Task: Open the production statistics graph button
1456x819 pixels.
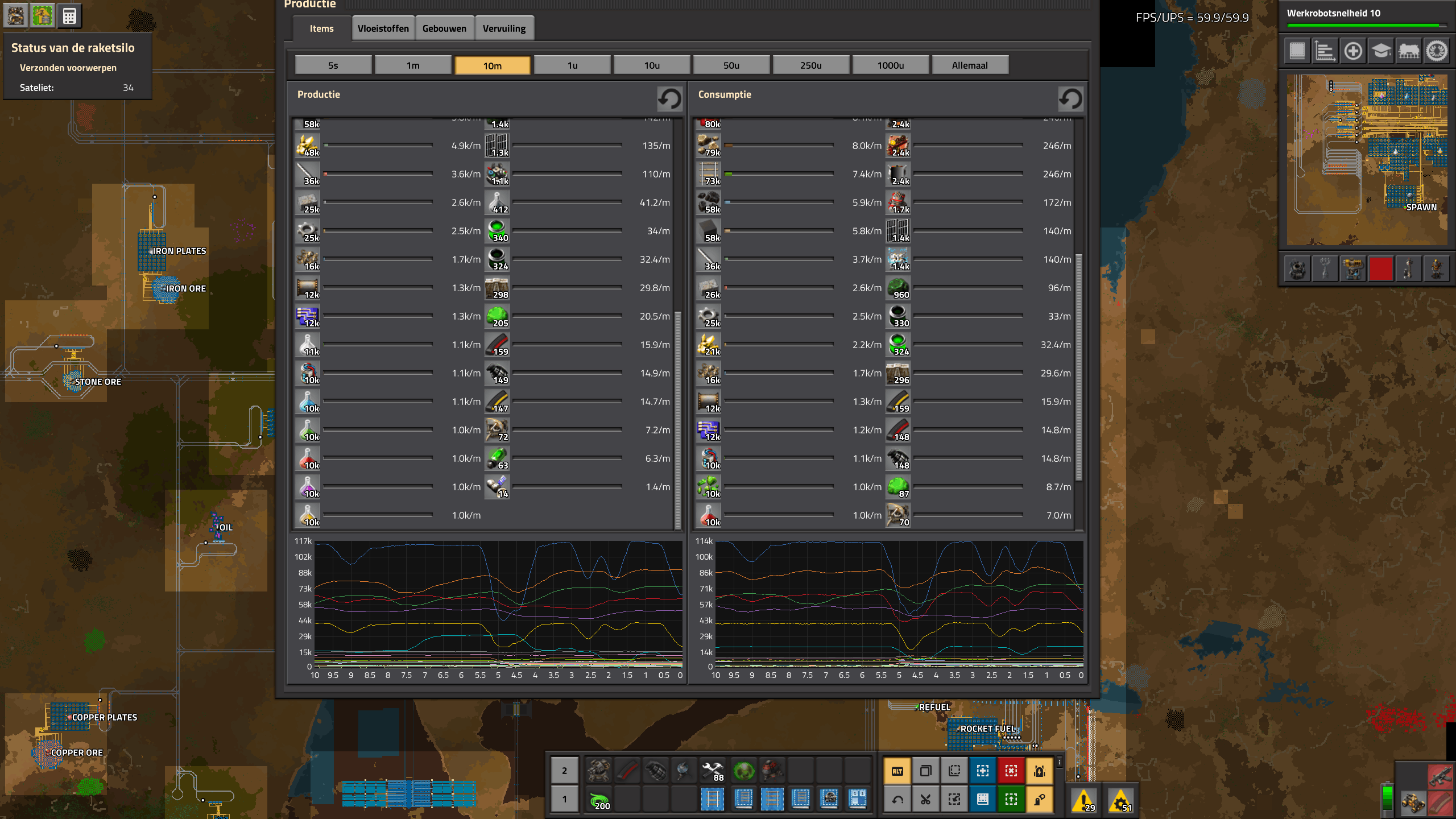Action: point(1325,51)
